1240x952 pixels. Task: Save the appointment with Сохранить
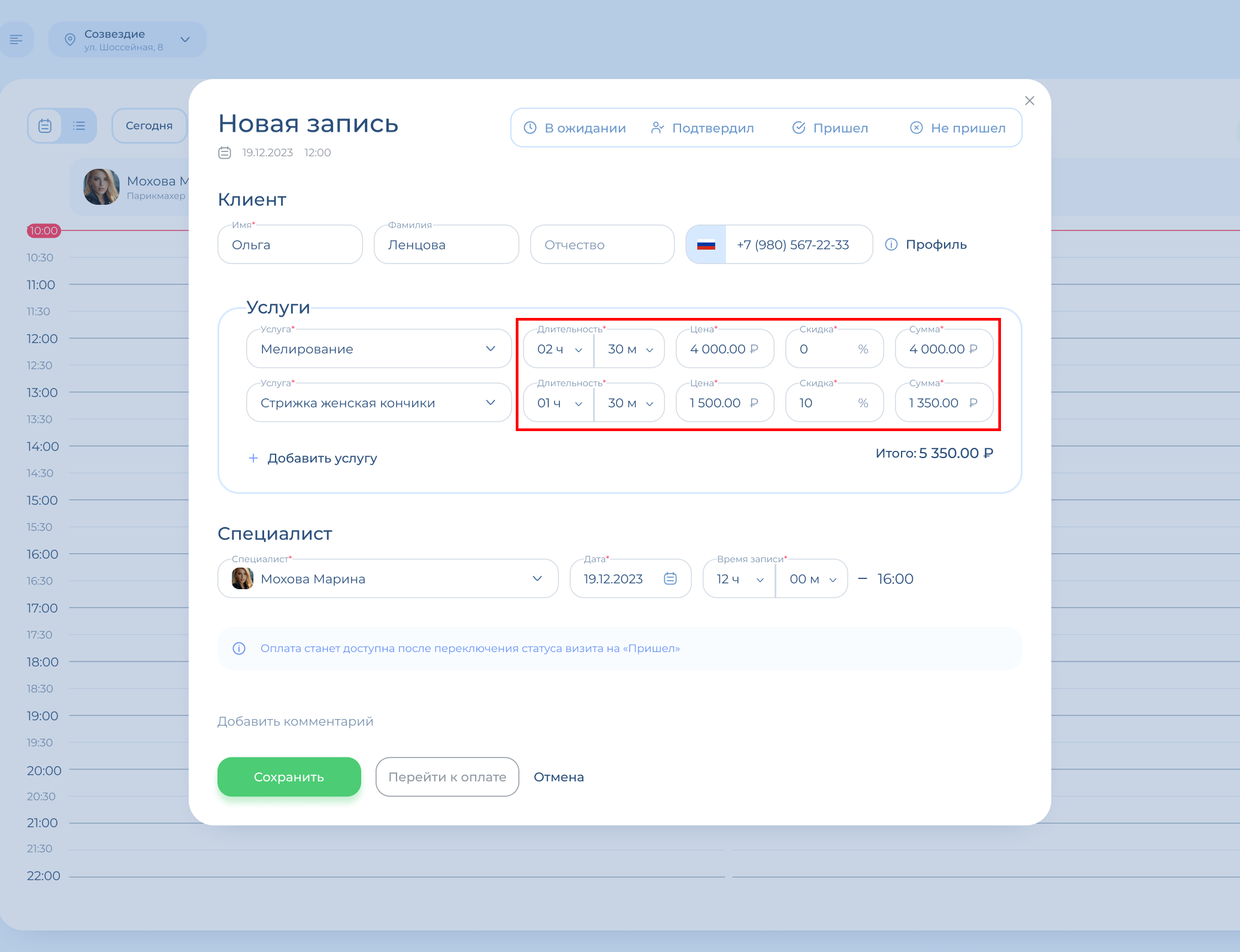click(x=289, y=777)
